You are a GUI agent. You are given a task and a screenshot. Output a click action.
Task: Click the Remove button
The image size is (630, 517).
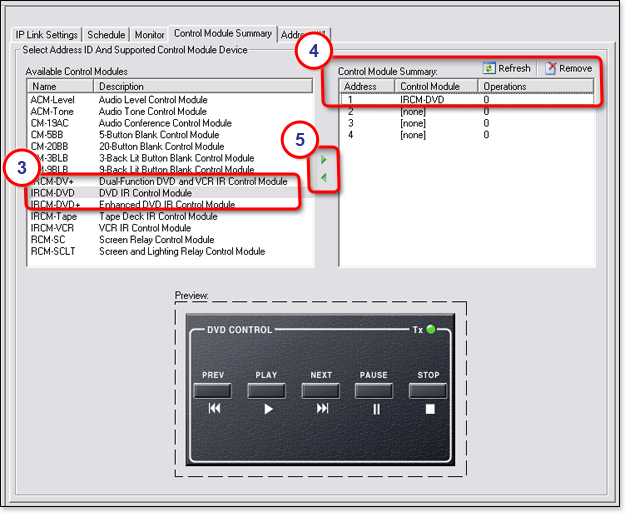(x=568, y=68)
